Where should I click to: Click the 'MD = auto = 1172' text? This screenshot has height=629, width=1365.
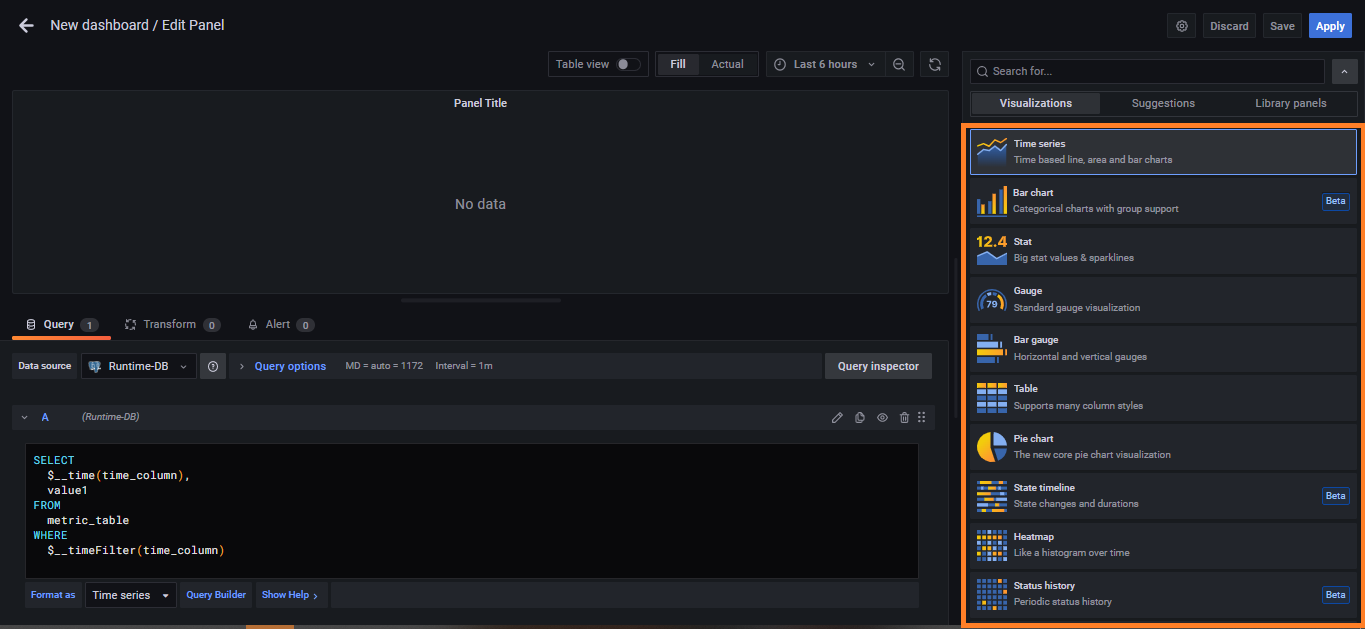(384, 366)
